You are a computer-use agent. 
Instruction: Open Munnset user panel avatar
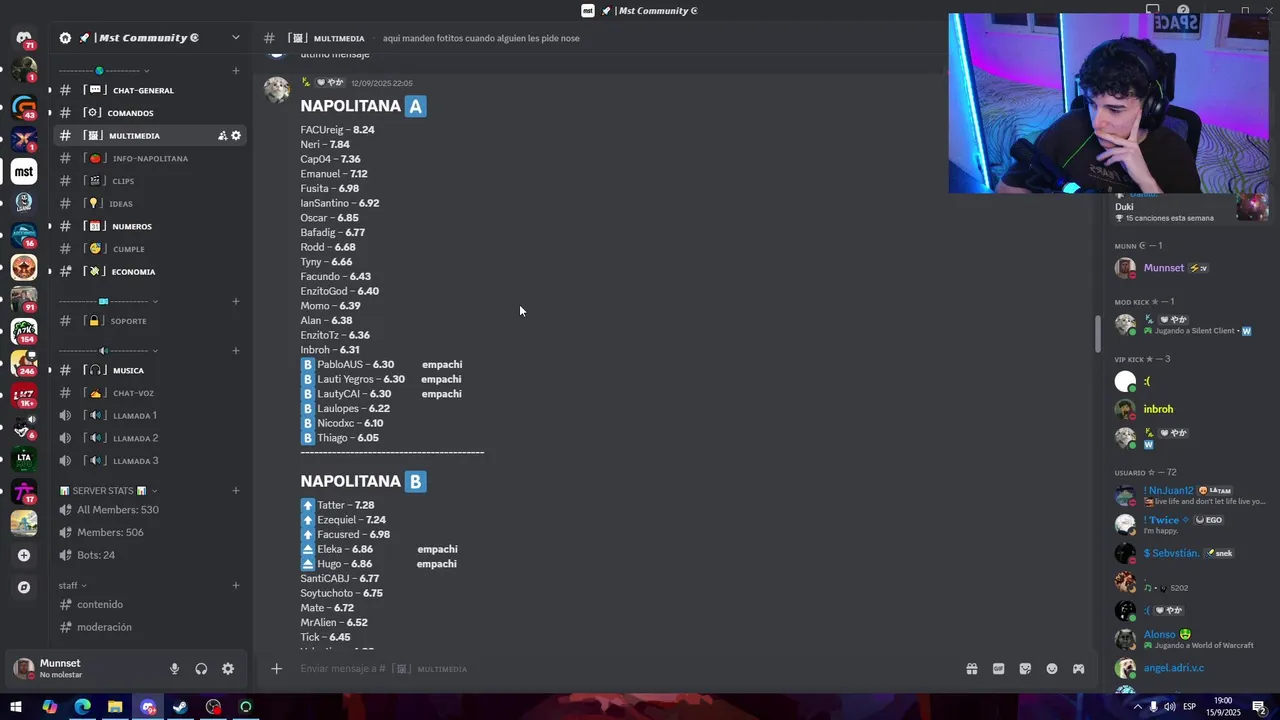coord(24,669)
